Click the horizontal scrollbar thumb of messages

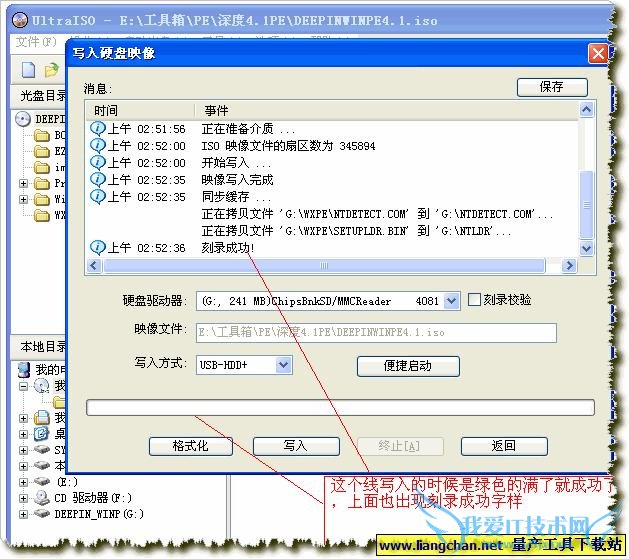[324, 265]
